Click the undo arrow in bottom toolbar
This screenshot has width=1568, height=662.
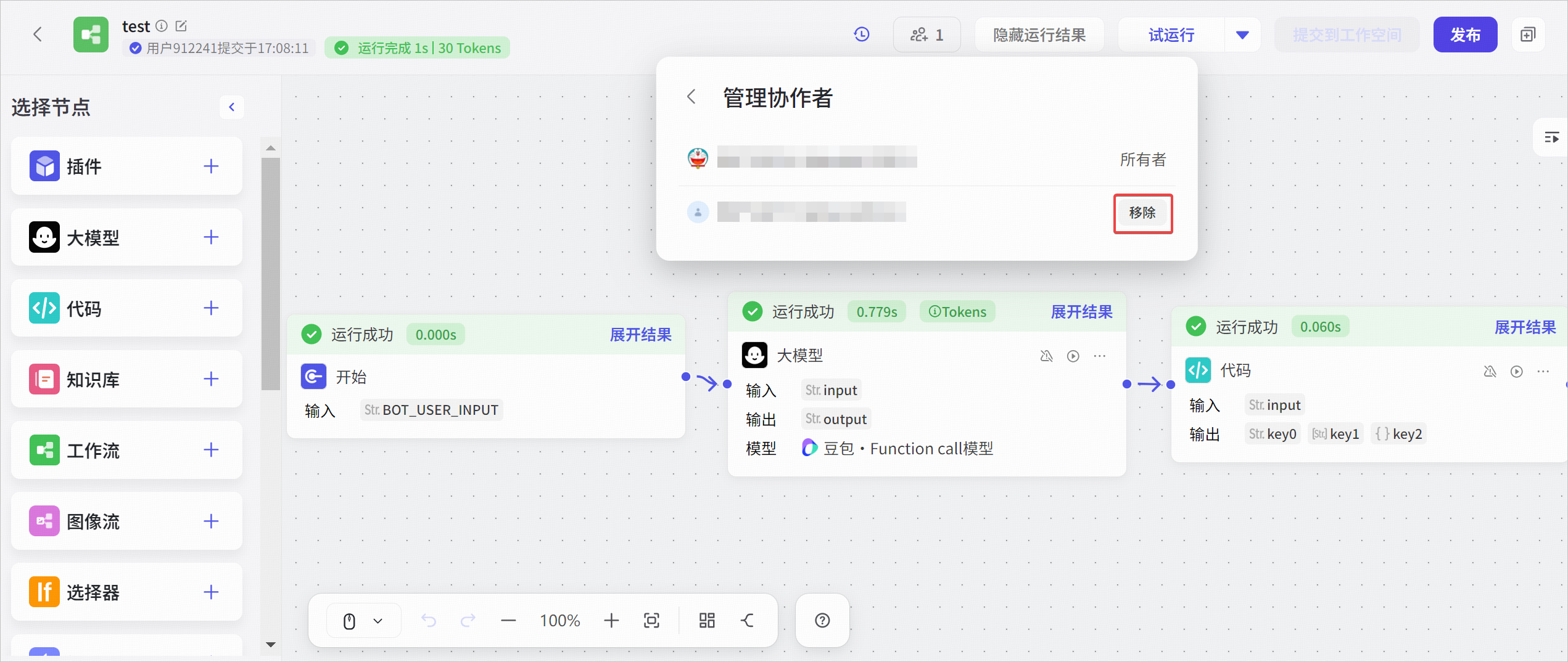pyautogui.click(x=429, y=620)
